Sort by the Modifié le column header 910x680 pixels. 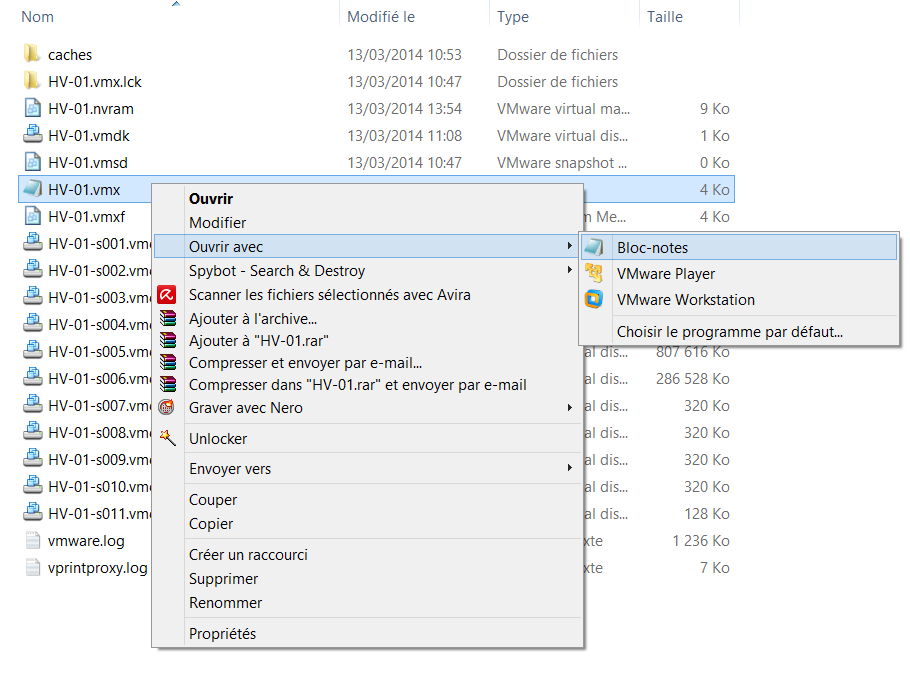click(x=381, y=17)
